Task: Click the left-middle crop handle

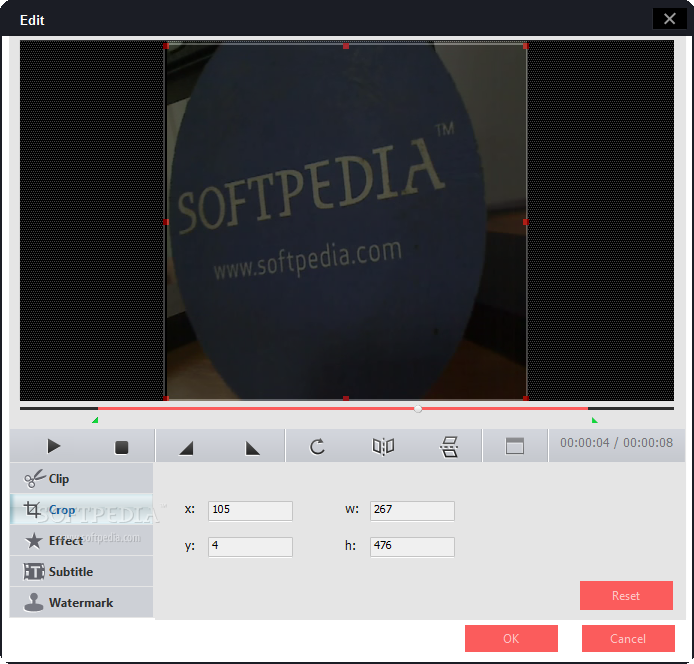Action: pos(166,222)
